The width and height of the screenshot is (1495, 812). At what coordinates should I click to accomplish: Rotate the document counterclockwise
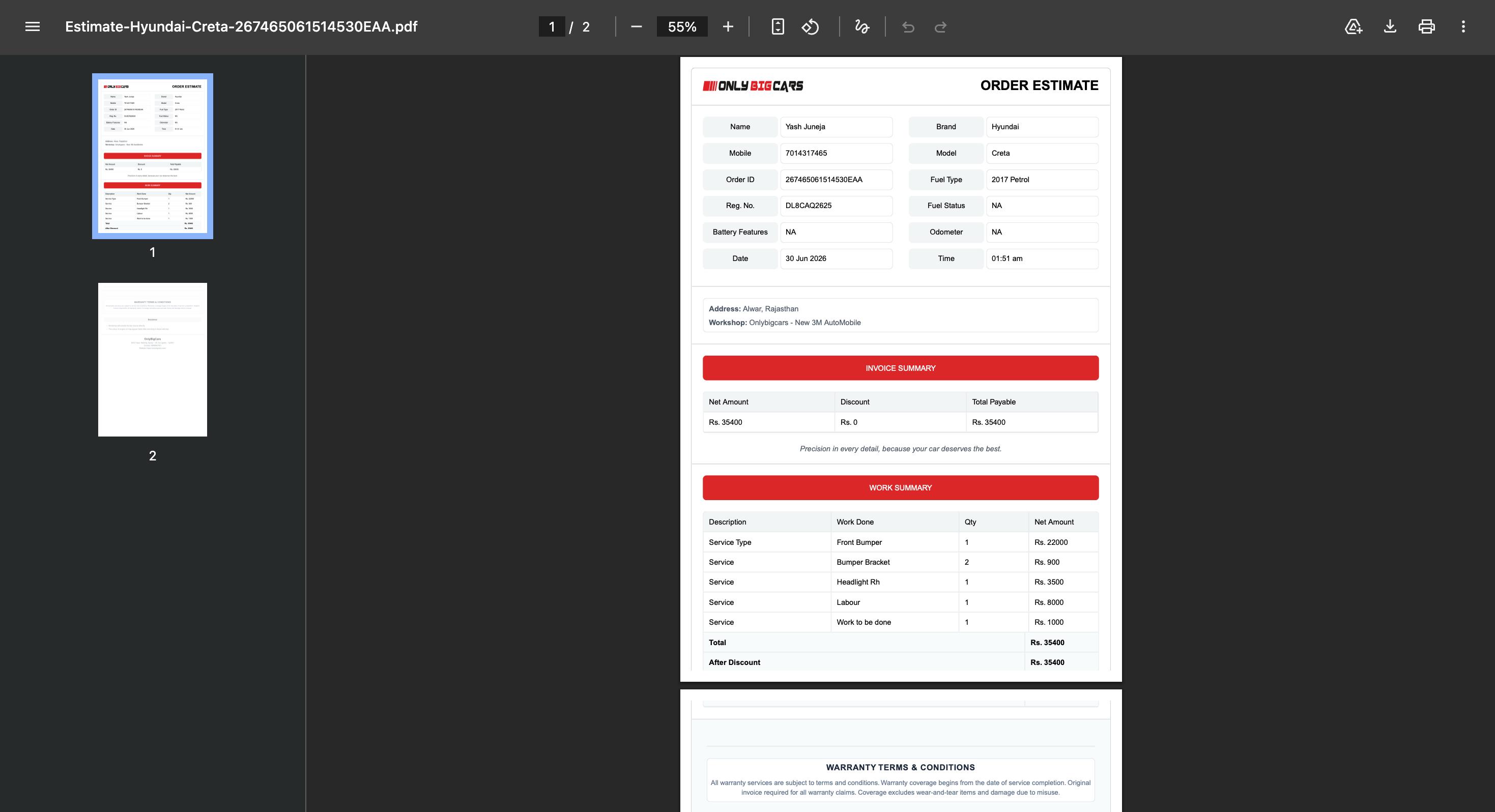coord(810,26)
